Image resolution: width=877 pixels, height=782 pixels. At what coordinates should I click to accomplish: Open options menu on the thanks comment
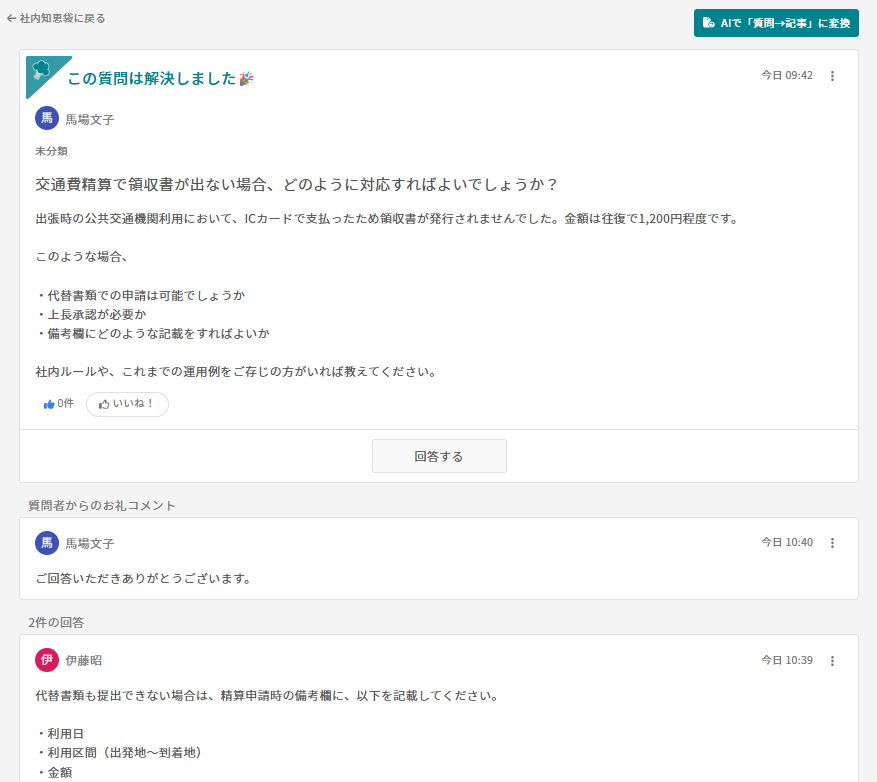[x=833, y=543]
